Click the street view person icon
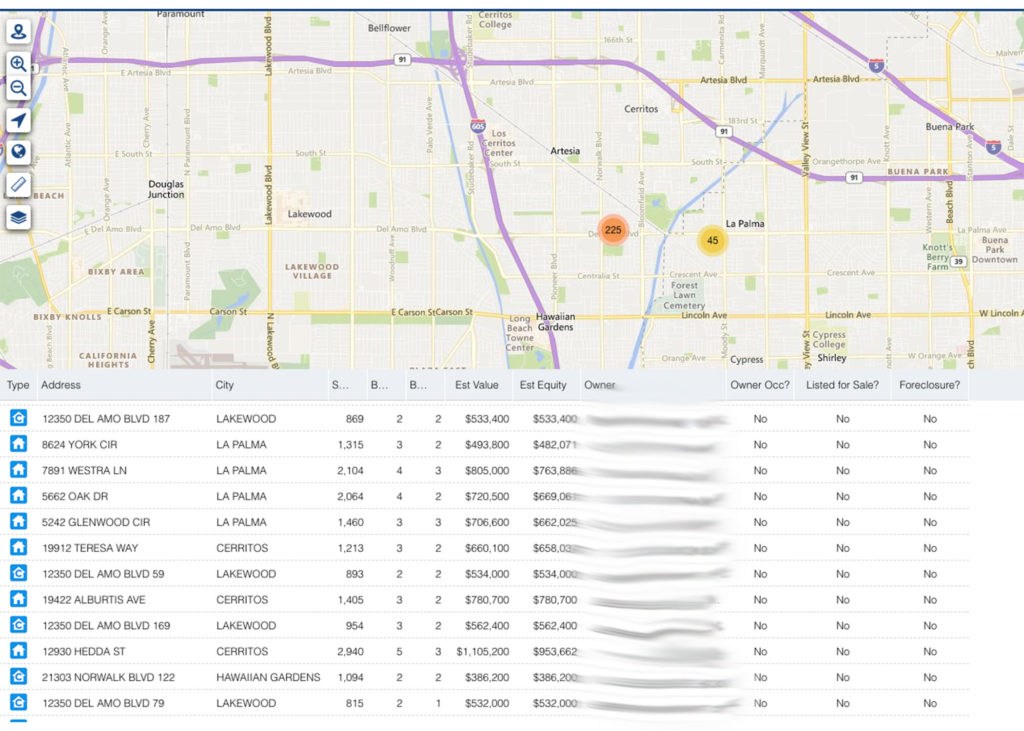 coord(18,32)
